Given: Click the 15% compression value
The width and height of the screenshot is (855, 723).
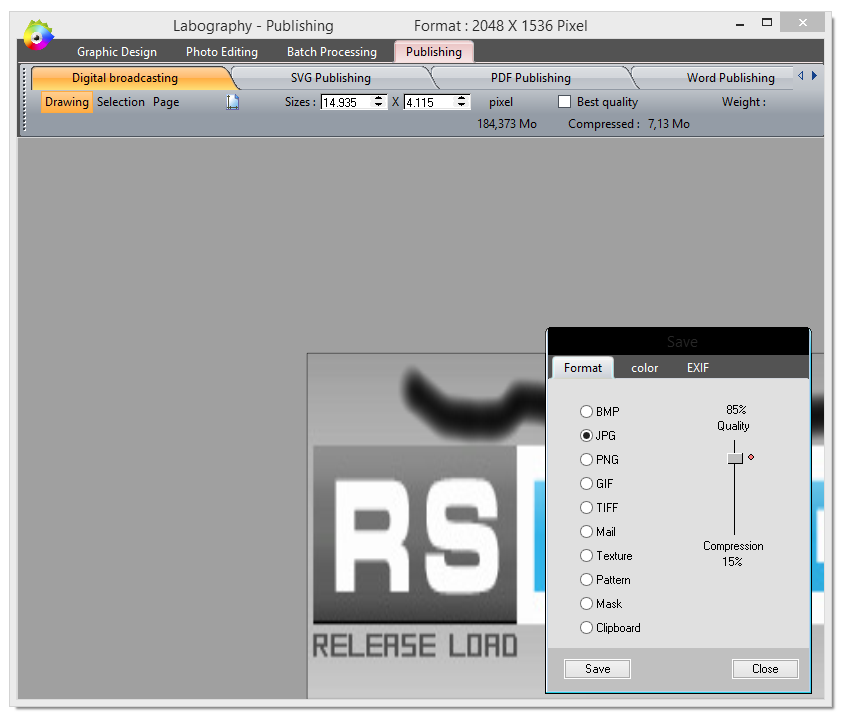Looking at the screenshot, I should tap(732, 562).
